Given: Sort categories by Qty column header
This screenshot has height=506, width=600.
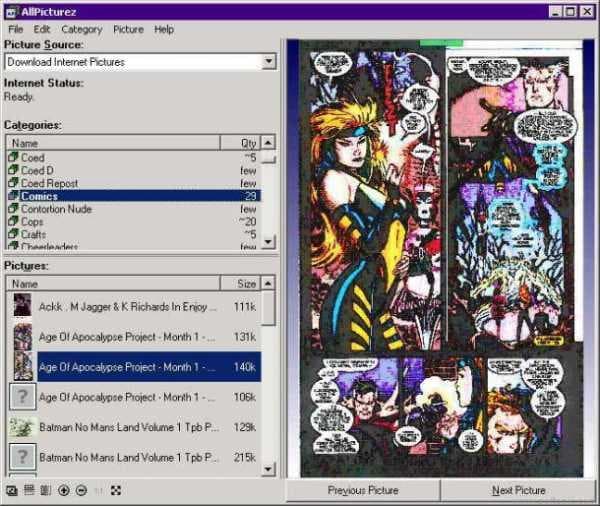Looking at the screenshot, I should pos(240,143).
